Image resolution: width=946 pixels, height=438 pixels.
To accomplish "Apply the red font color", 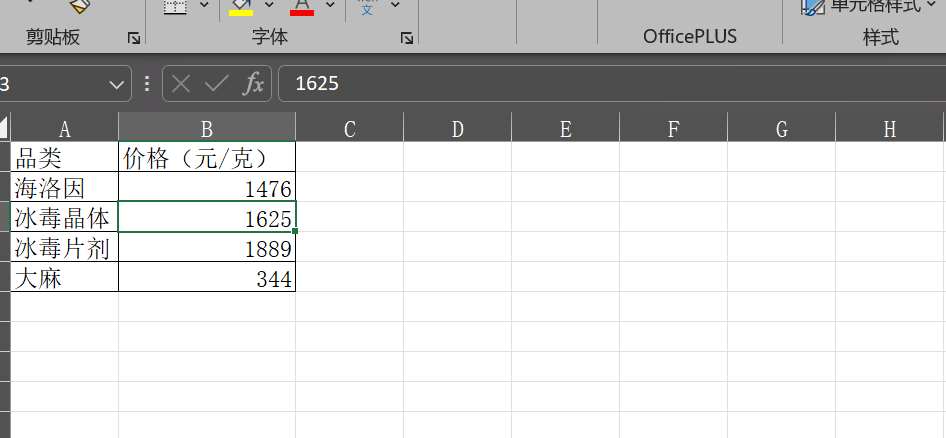I will [302, 6].
